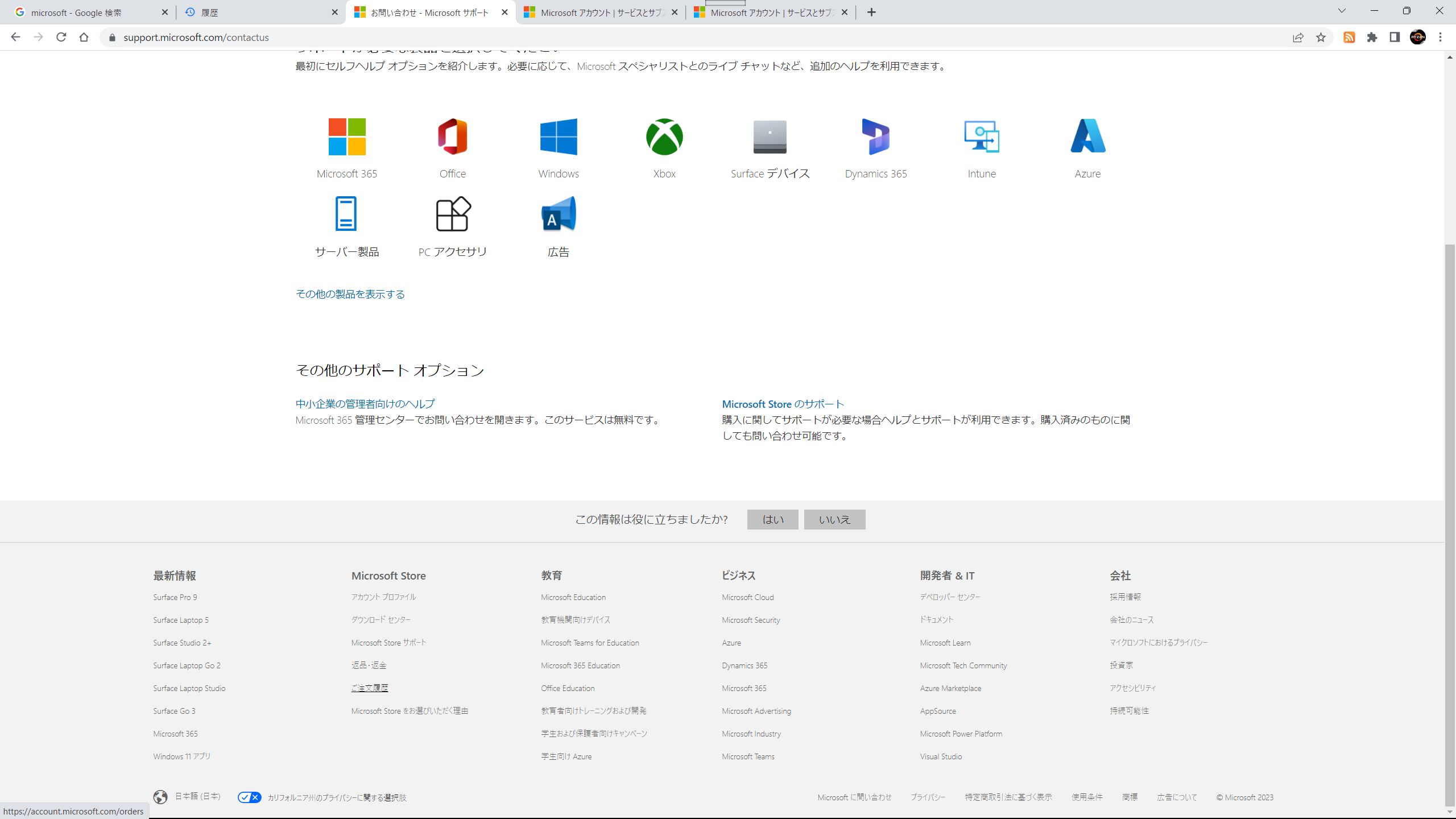Screen dimensions: 1456x819
Task: Open Chrome three-dot menu
Action: point(1441,37)
